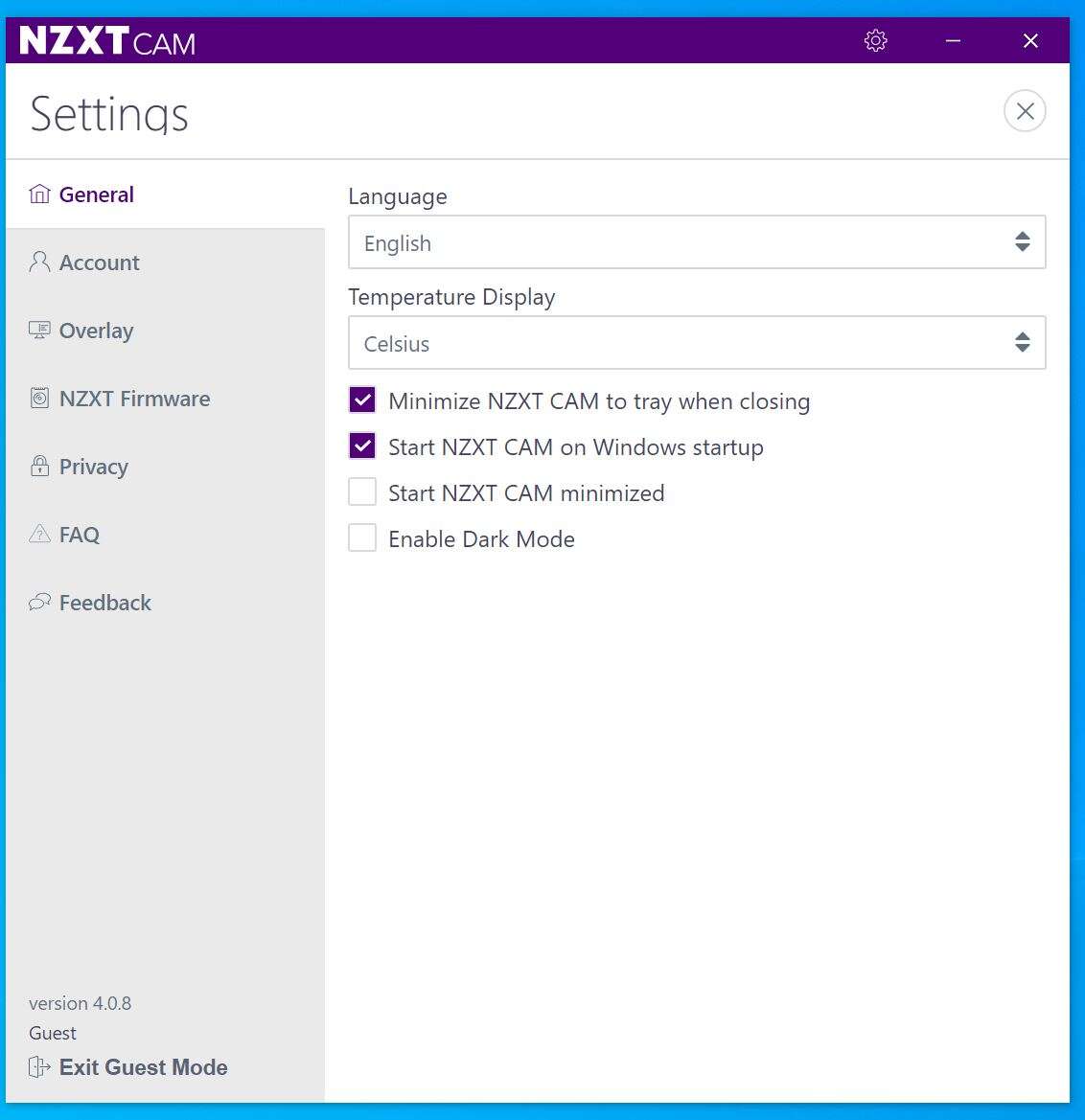Expand the Temperature Display Celsius dropdown

tap(696, 343)
